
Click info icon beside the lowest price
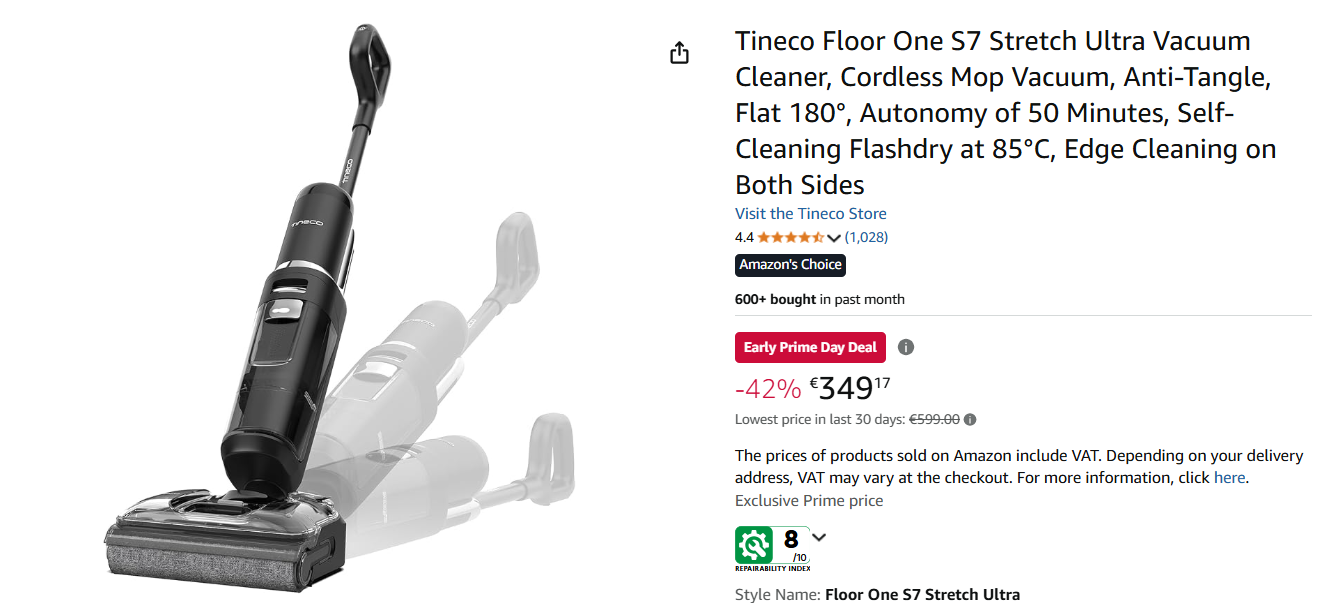[x=970, y=420]
